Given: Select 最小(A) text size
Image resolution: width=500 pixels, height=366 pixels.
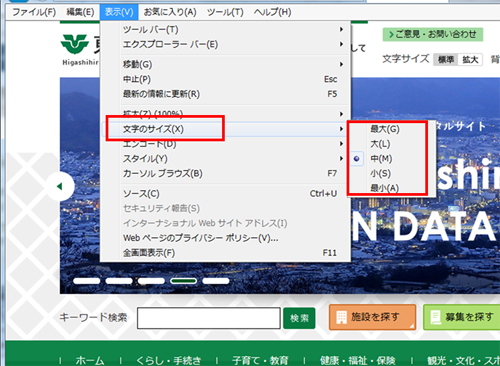Looking at the screenshot, I should (391, 188).
